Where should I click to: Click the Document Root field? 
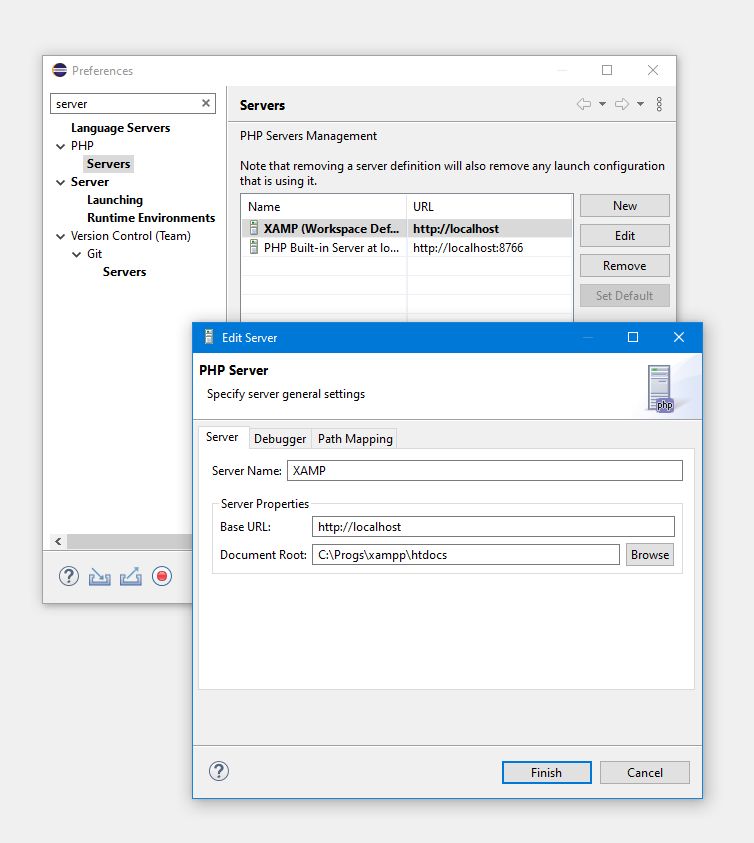point(466,555)
